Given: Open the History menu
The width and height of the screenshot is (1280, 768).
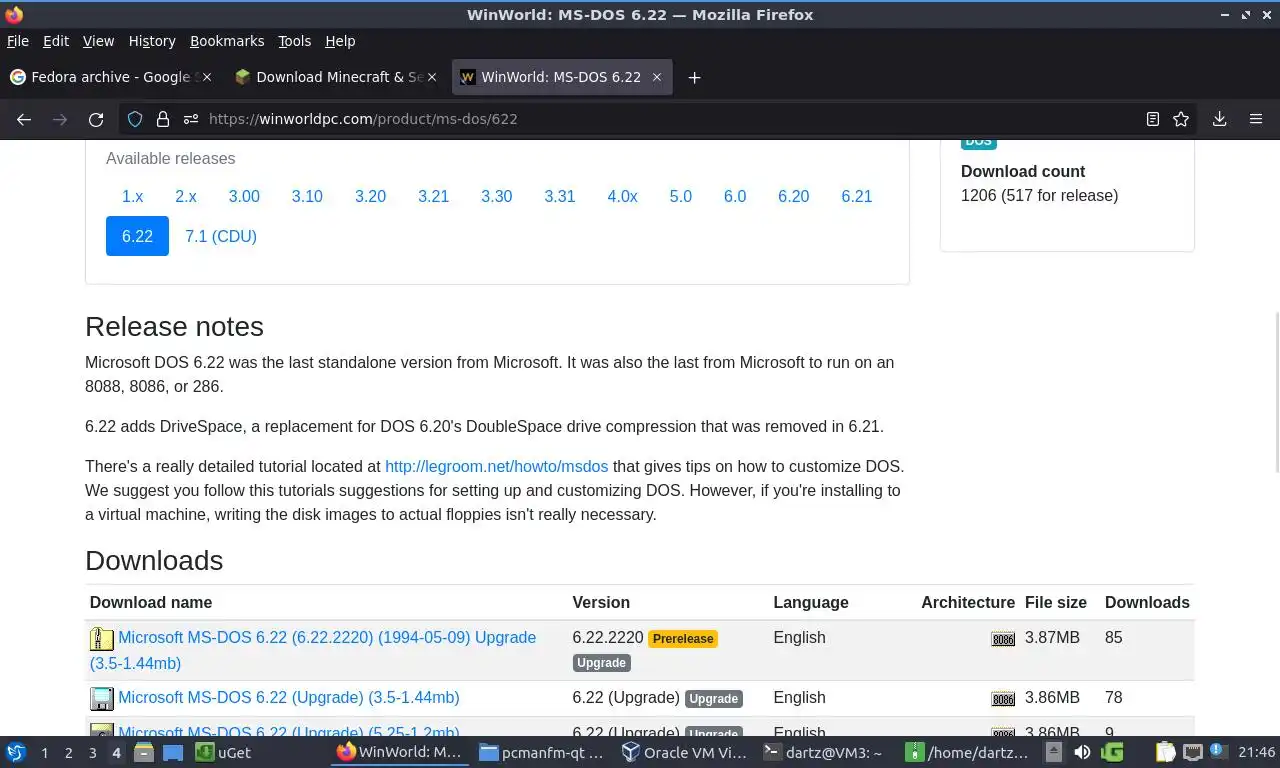Looking at the screenshot, I should (152, 41).
